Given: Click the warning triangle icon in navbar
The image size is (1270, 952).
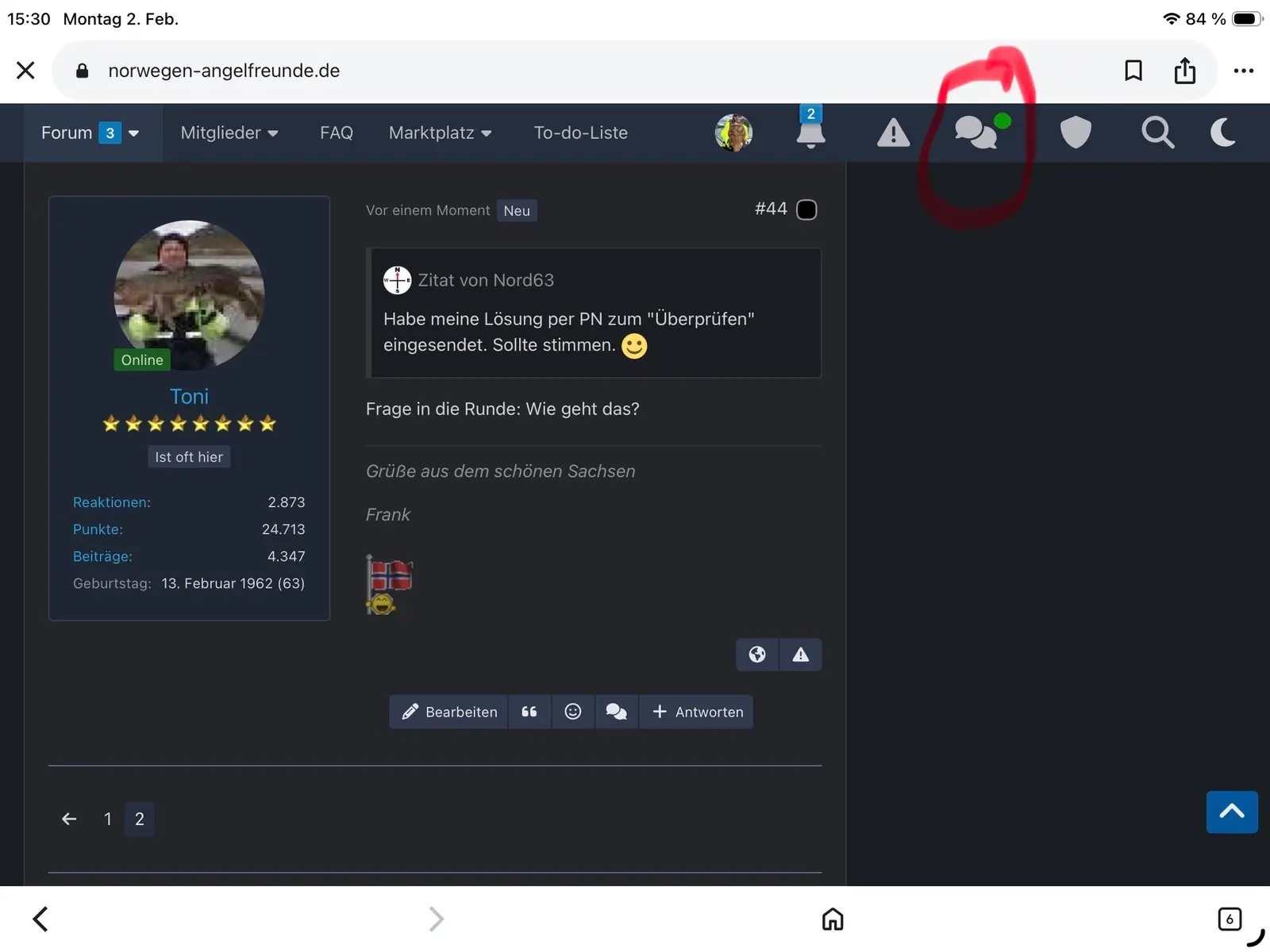Looking at the screenshot, I should click(893, 132).
